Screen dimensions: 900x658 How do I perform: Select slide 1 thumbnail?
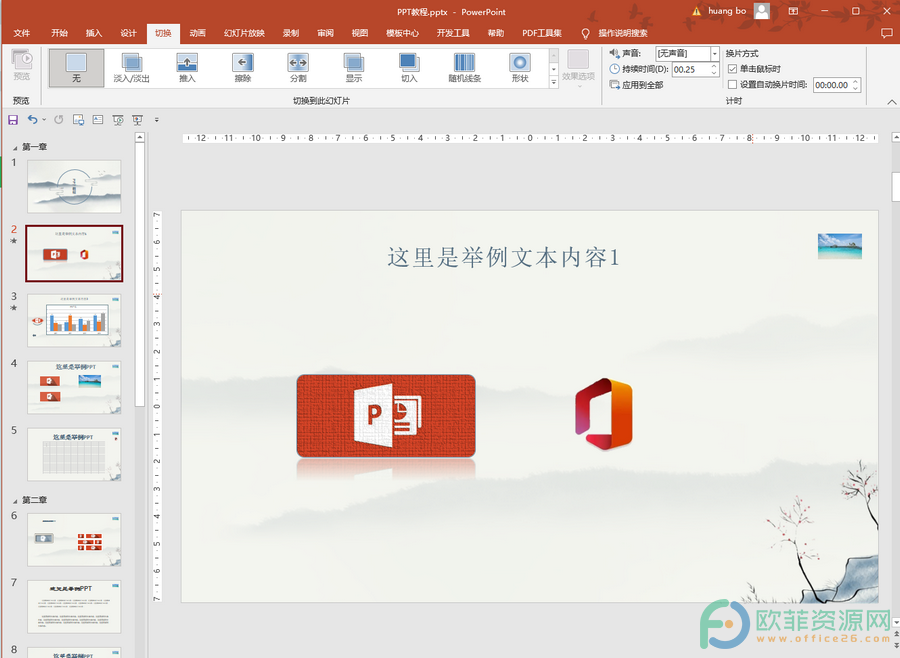pos(74,187)
